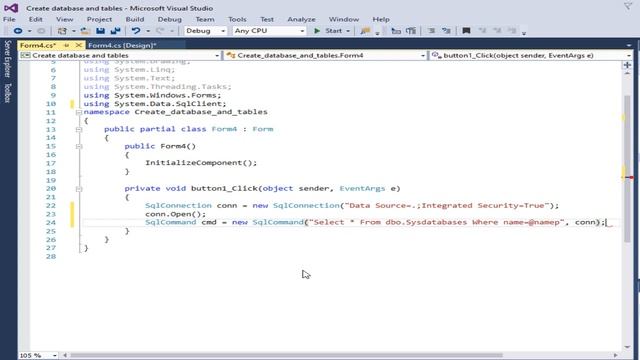Undo the last edit with the Undo icon

(136, 31)
